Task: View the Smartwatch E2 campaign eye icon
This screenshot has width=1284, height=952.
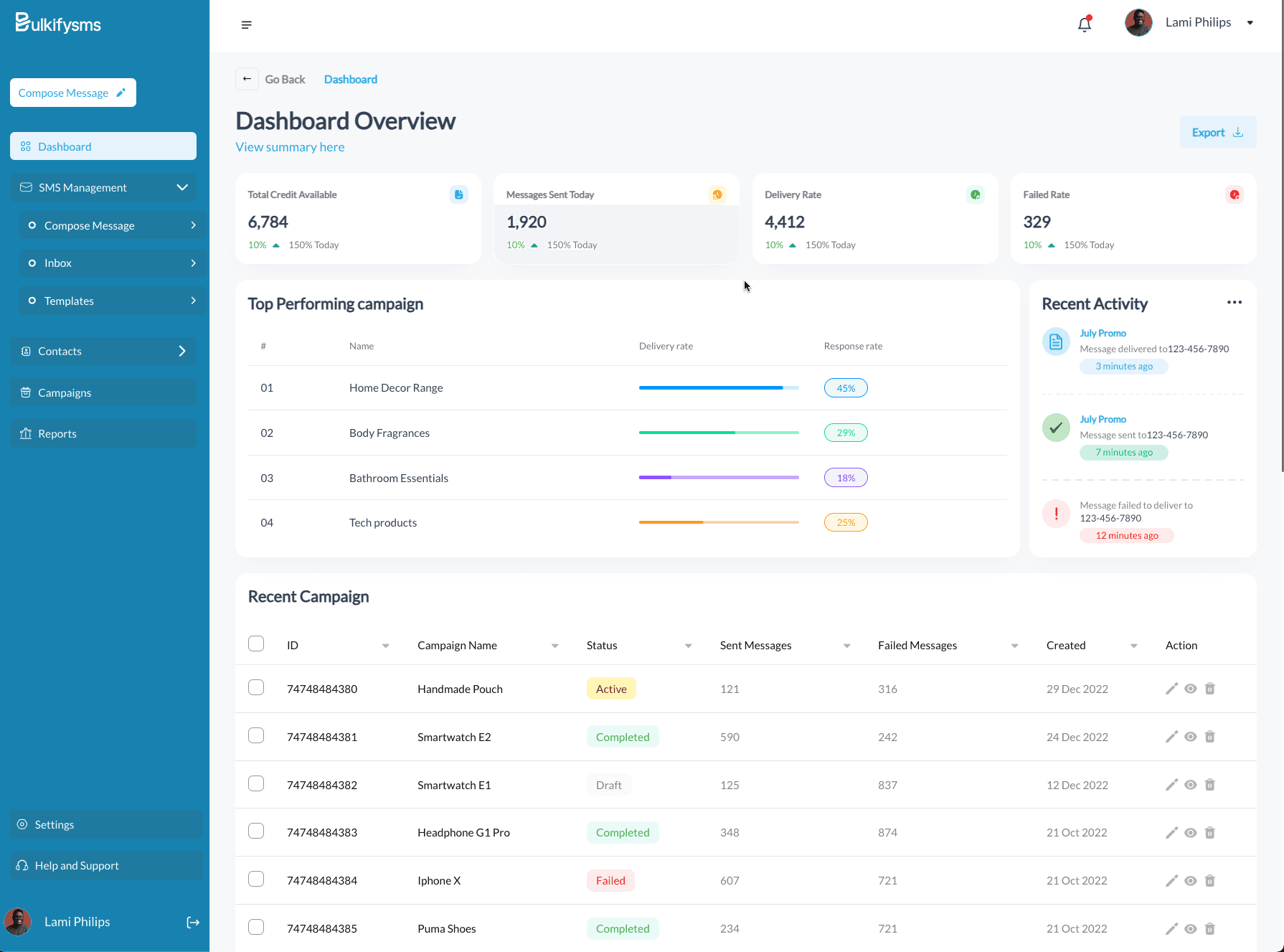Action: tap(1191, 737)
